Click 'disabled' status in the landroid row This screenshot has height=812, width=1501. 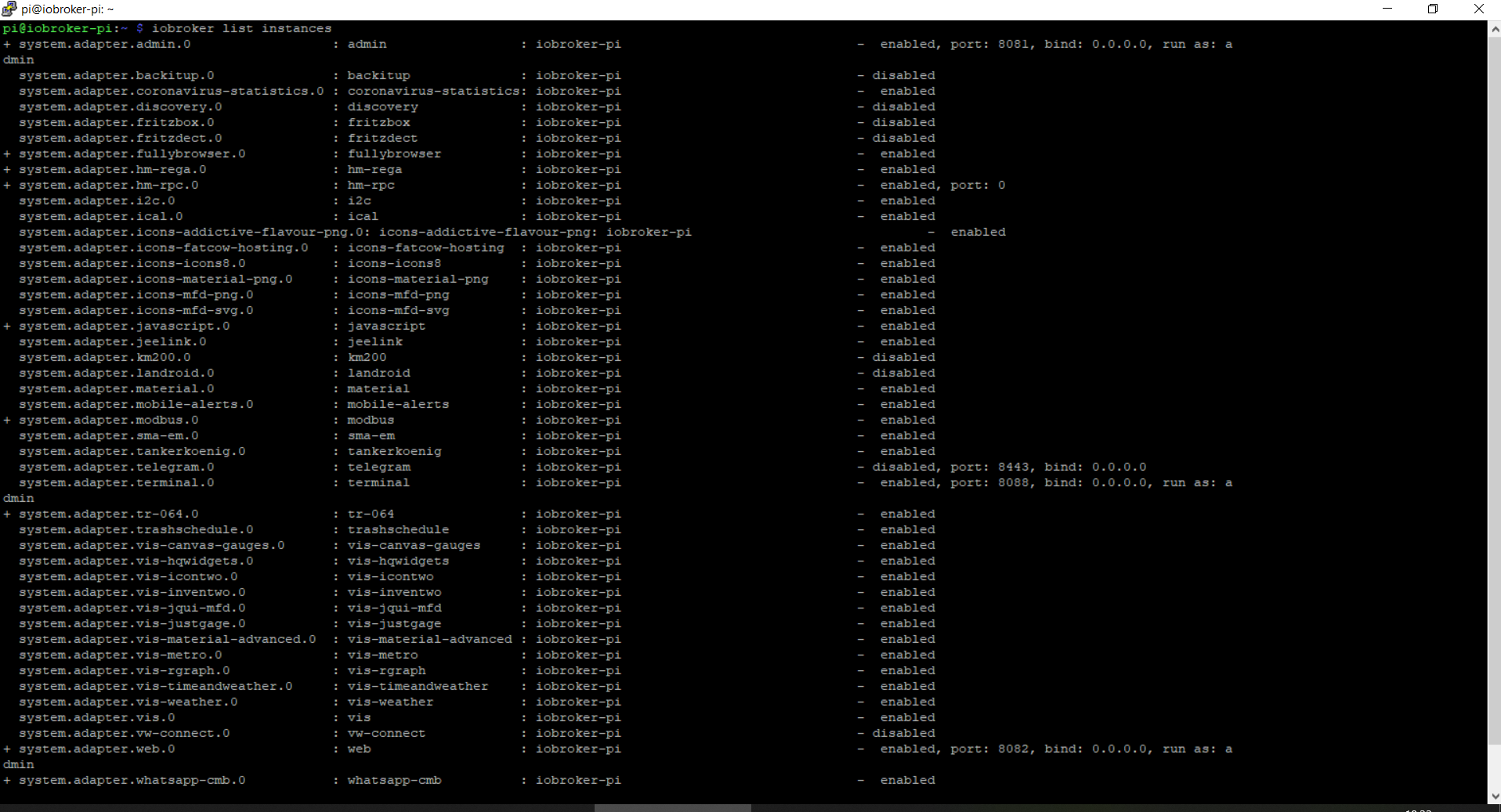click(x=904, y=374)
